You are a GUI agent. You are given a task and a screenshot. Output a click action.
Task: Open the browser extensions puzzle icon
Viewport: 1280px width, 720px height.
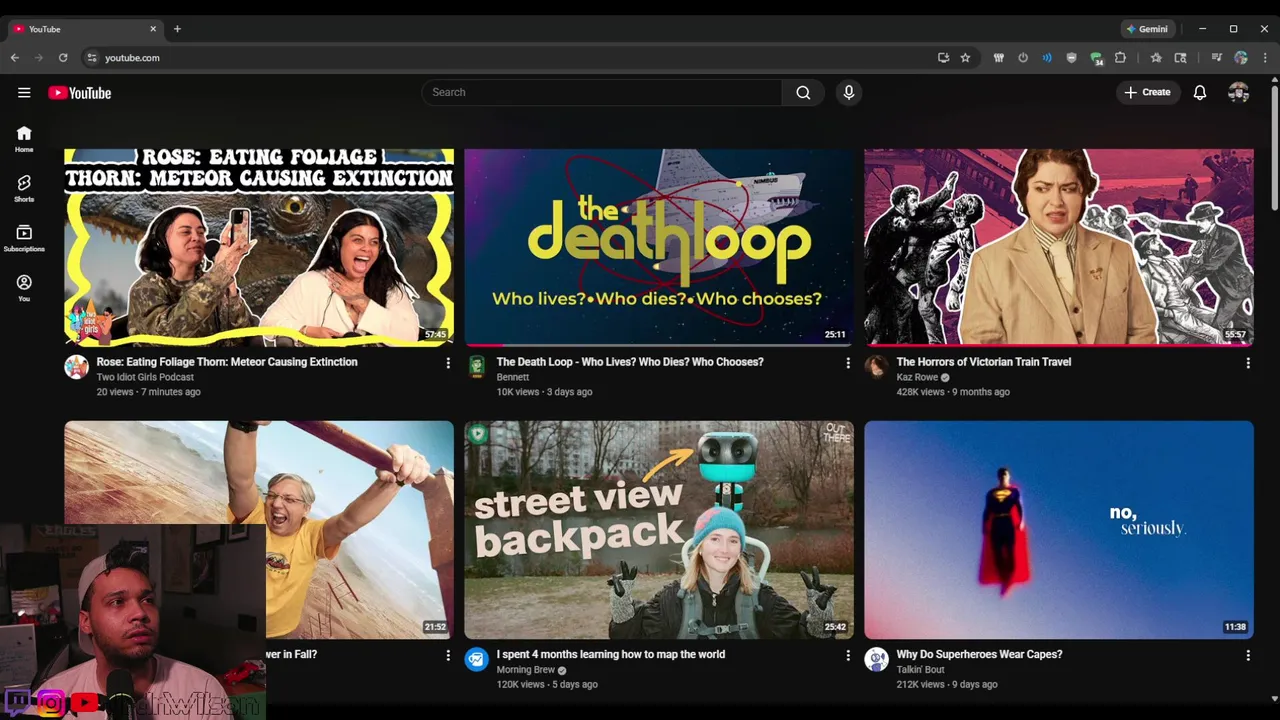point(1120,58)
